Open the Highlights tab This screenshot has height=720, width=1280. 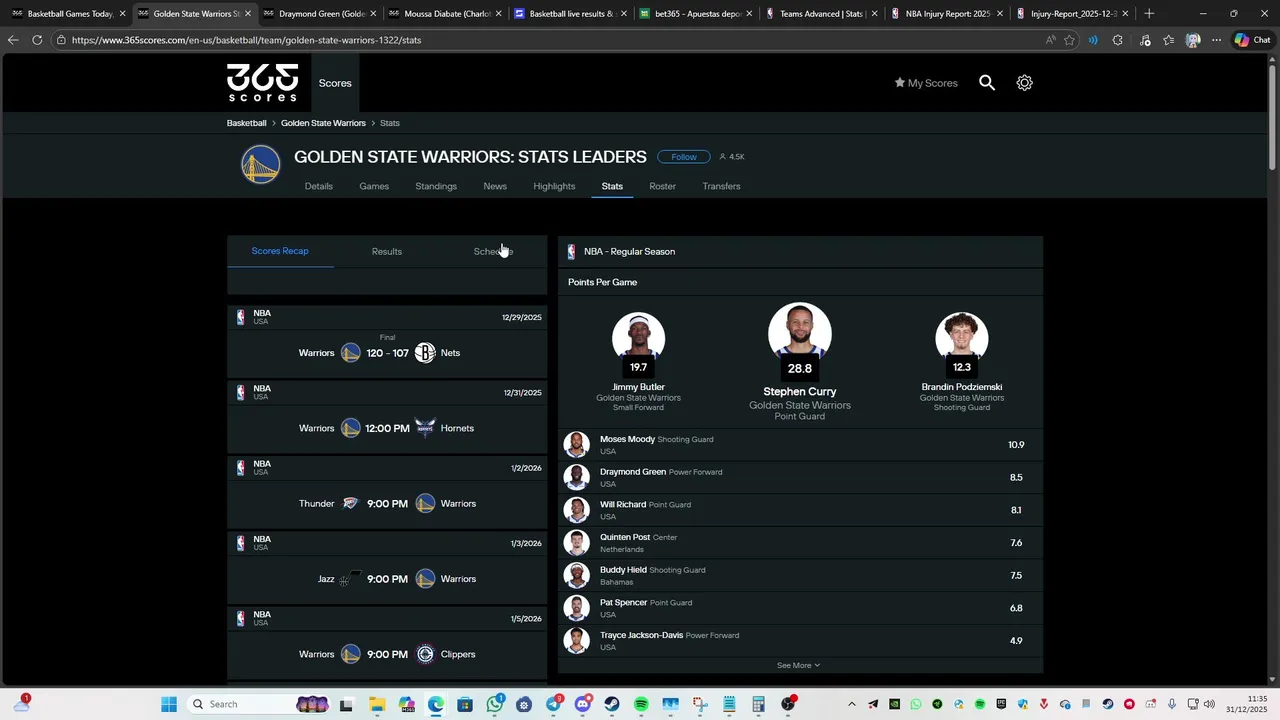click(x=554, y=186)
